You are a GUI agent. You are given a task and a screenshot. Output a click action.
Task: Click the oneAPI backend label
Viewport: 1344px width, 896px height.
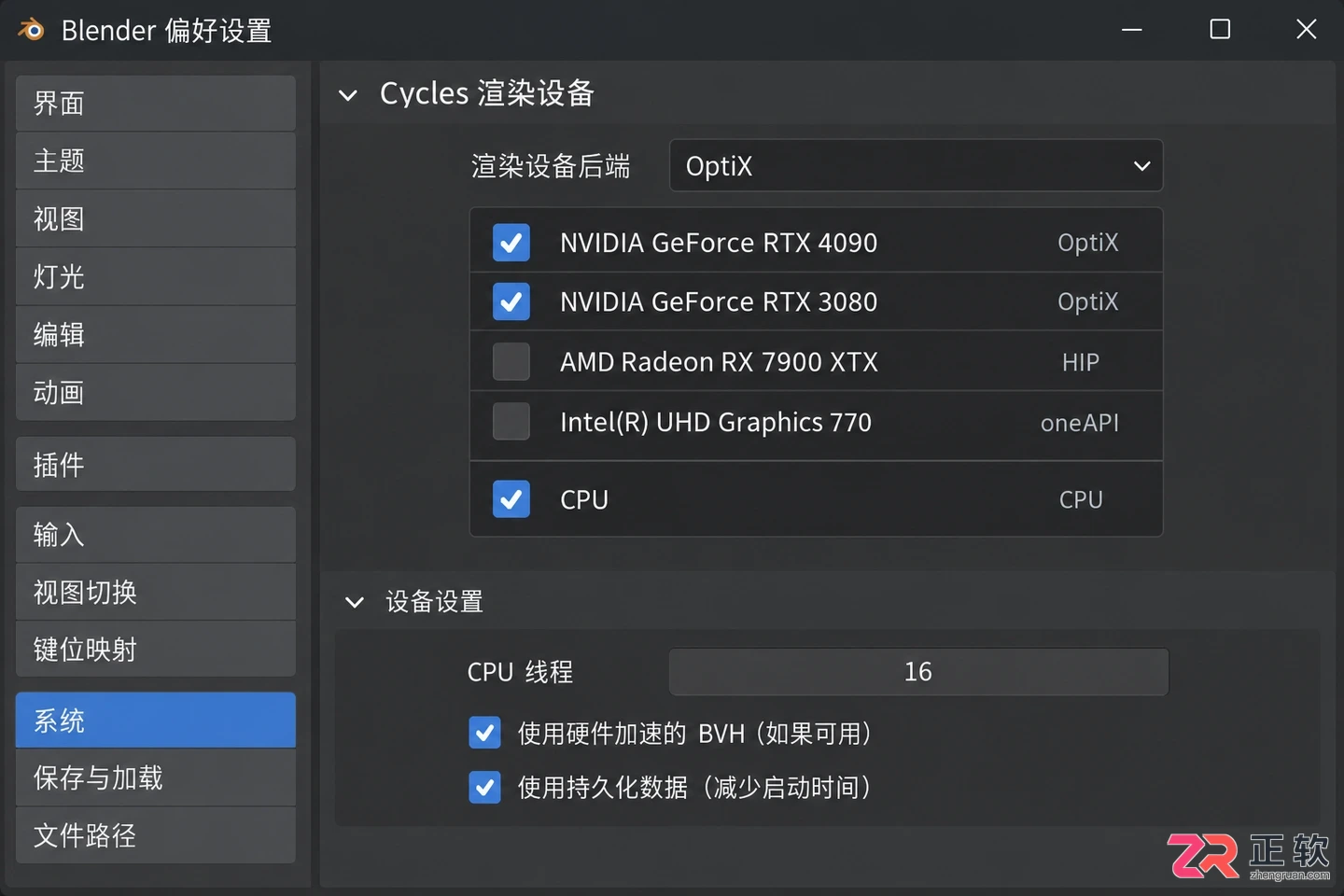(x=1080, y=423)
